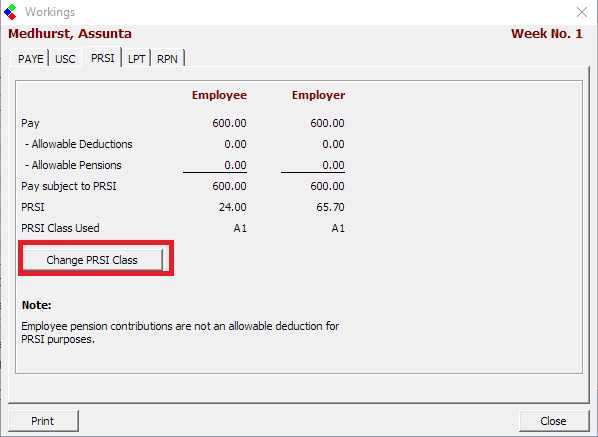Click the Allowable Pensions row label

pos(73,165)
